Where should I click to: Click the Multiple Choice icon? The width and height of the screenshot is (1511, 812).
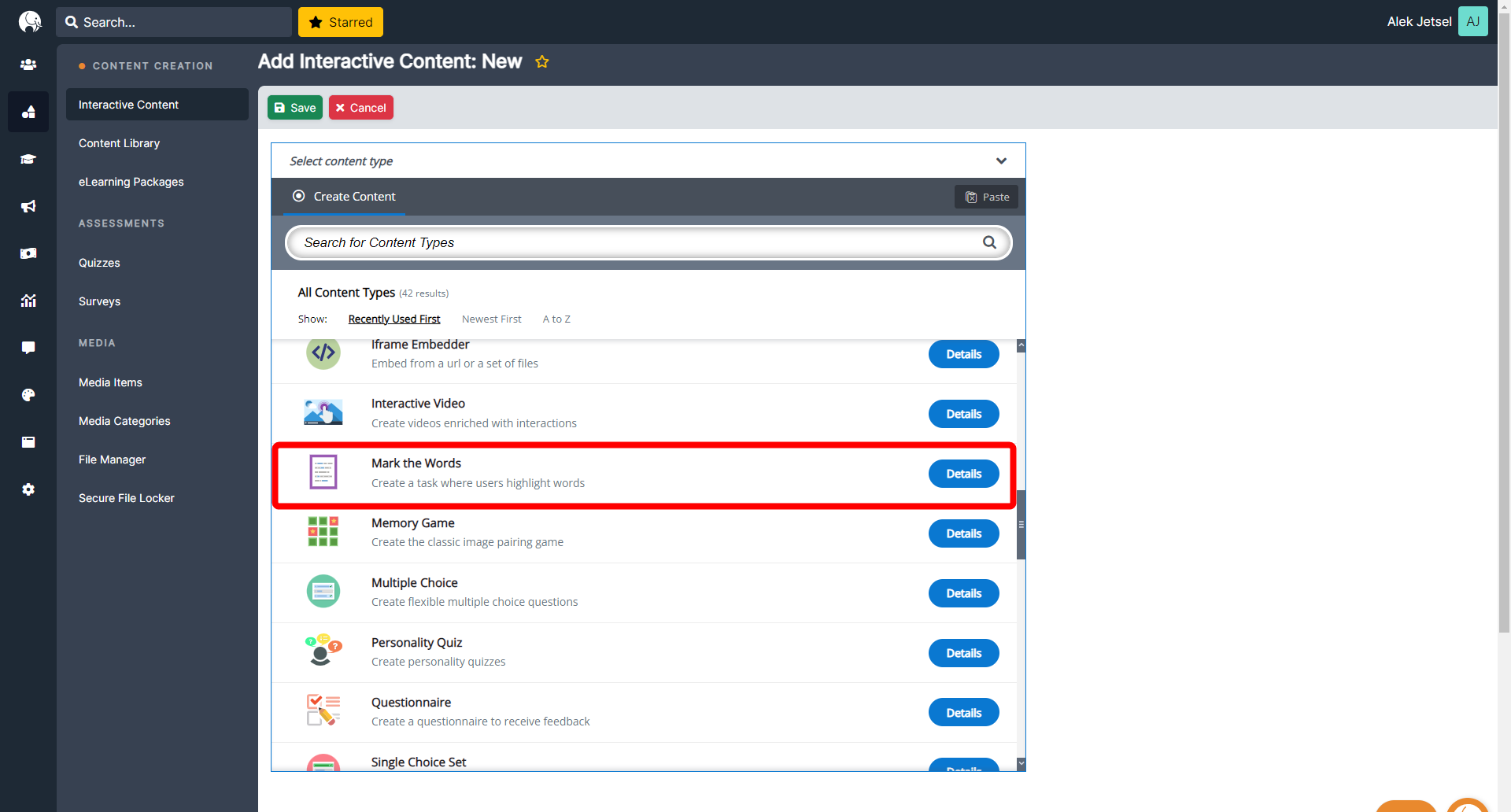coord(323,592)
